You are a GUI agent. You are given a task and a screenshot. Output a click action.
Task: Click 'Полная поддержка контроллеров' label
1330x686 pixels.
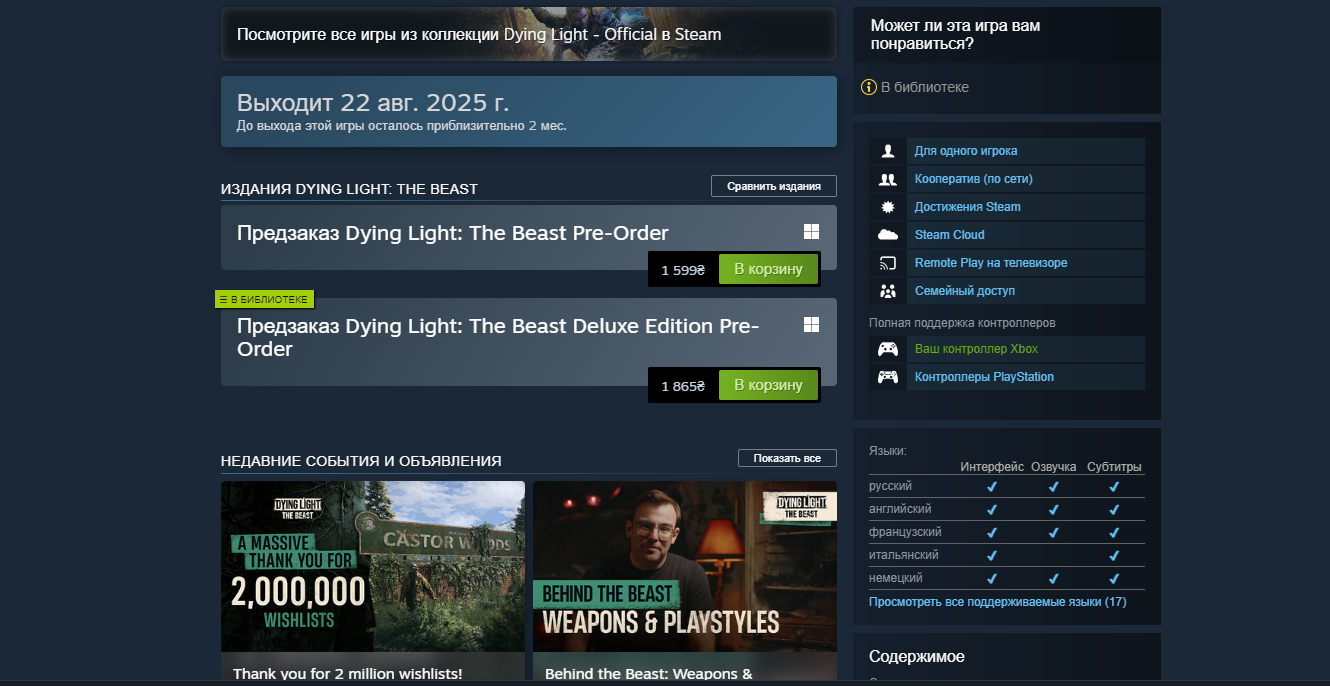click(x=962, y=323)
